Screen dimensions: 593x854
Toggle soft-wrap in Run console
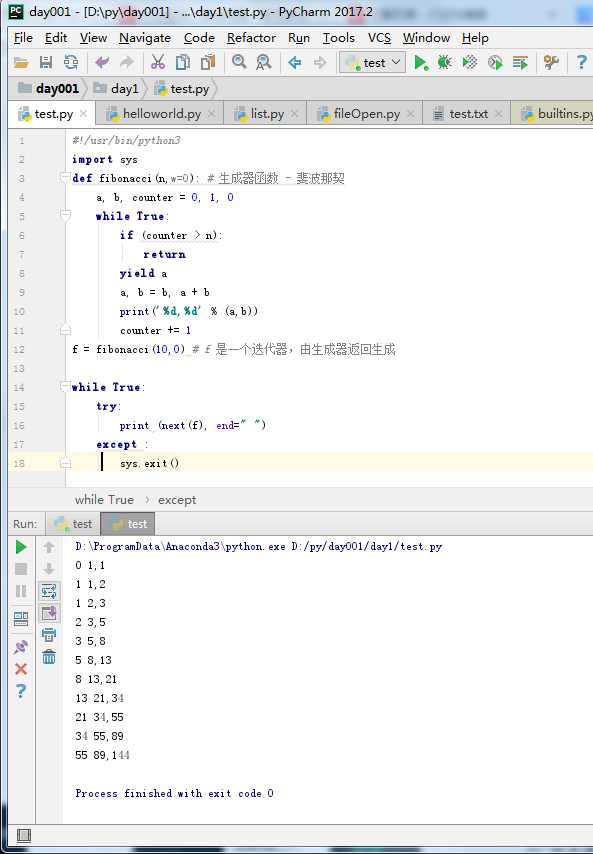coord(48,591)
